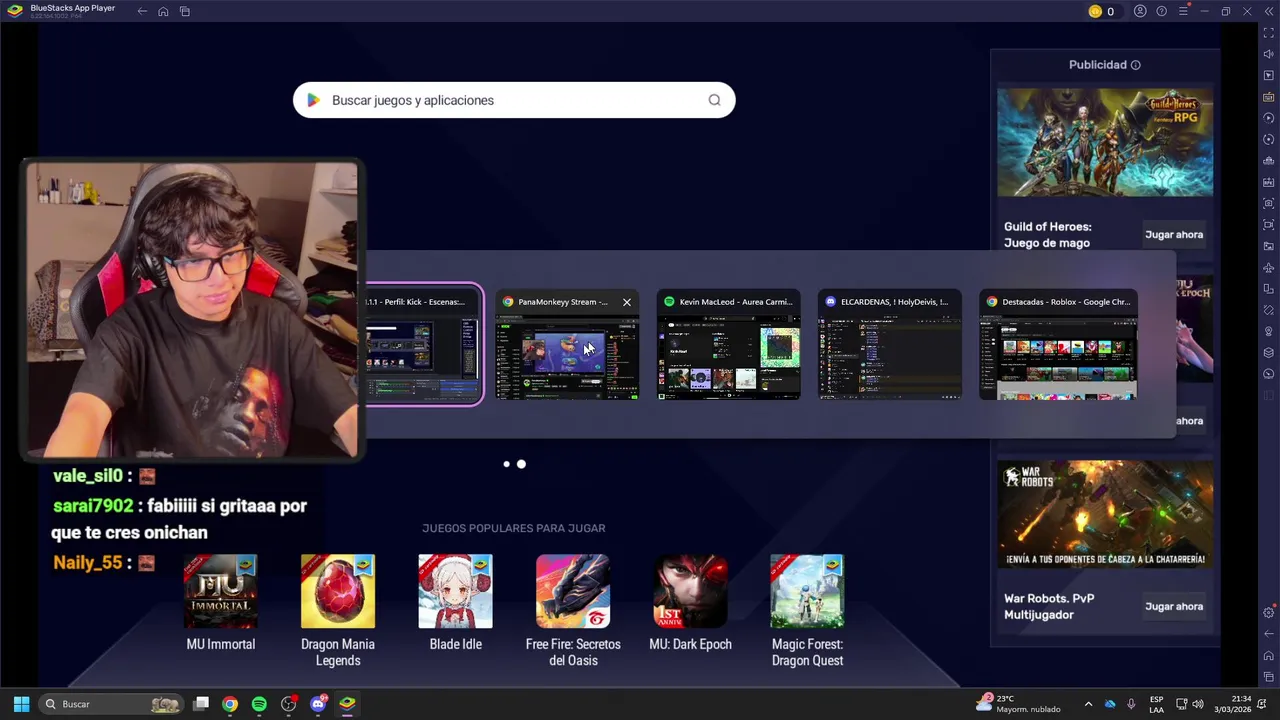Open the multi-instance layers icon
1280x720 pixels.
[1269, 352]
